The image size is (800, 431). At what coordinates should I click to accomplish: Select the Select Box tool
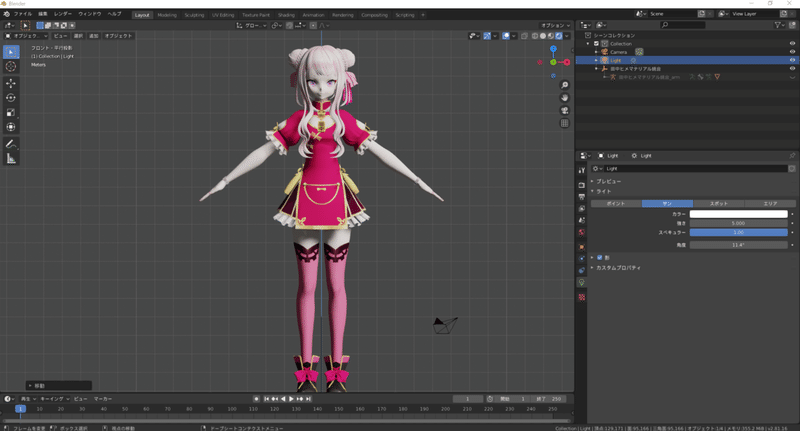[x=11, y=52]
